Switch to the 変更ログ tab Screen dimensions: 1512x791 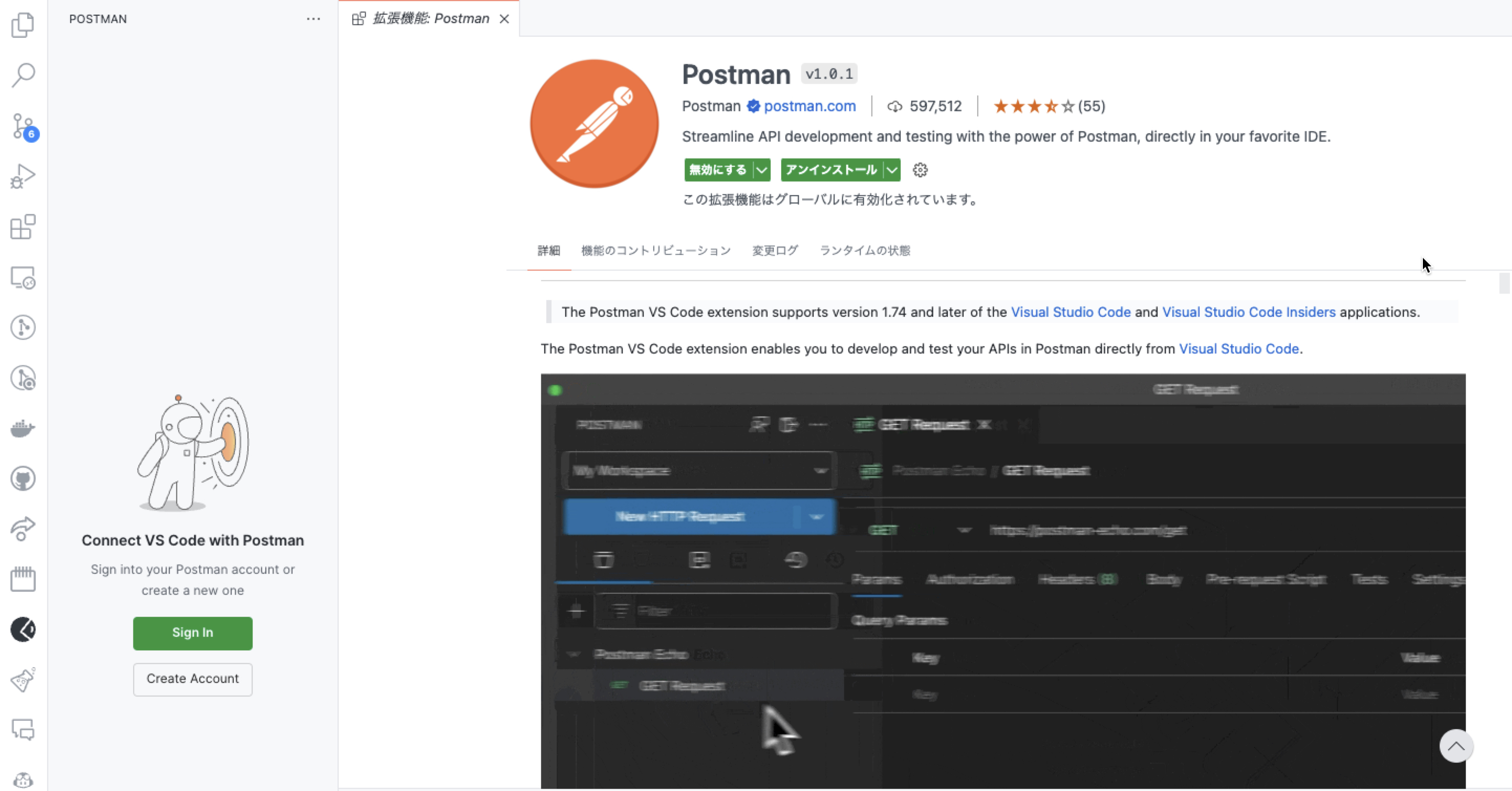(774, 250)
